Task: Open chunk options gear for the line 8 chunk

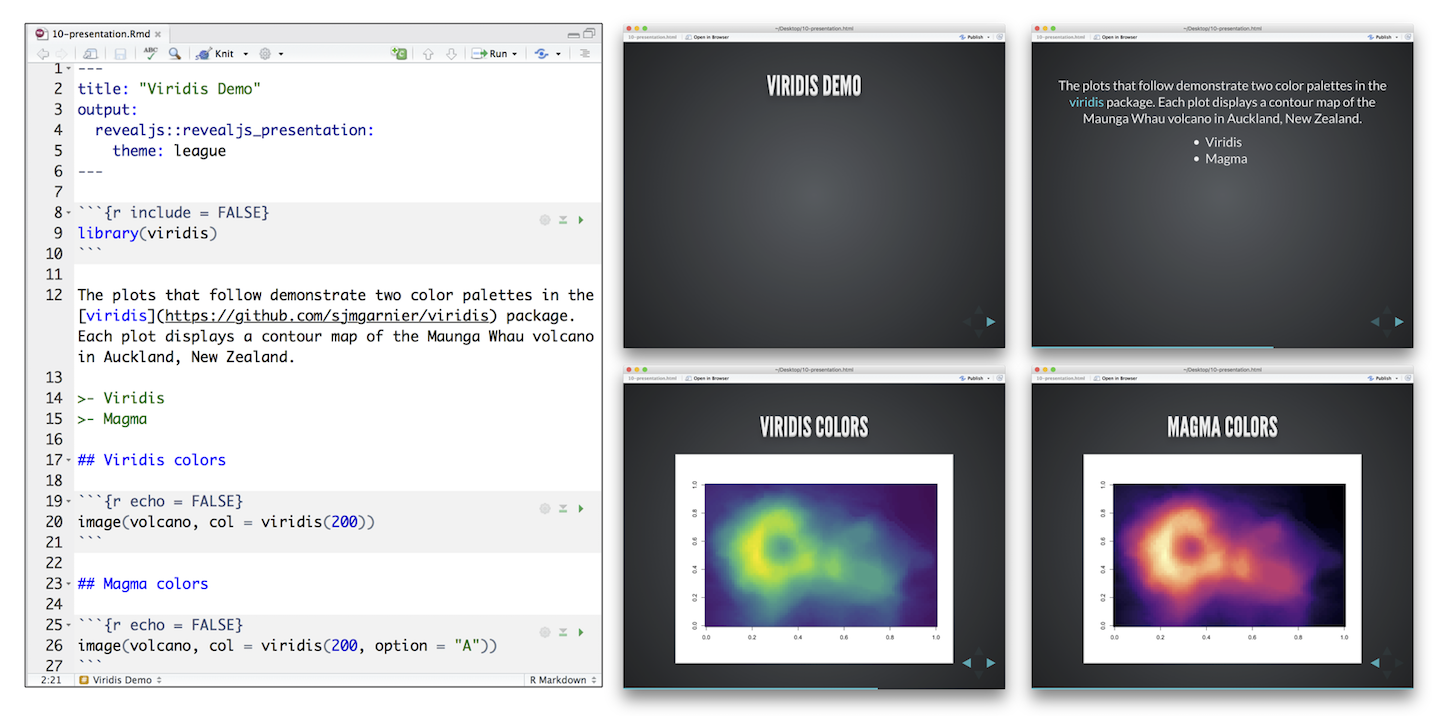Action: tap(545, 219)
